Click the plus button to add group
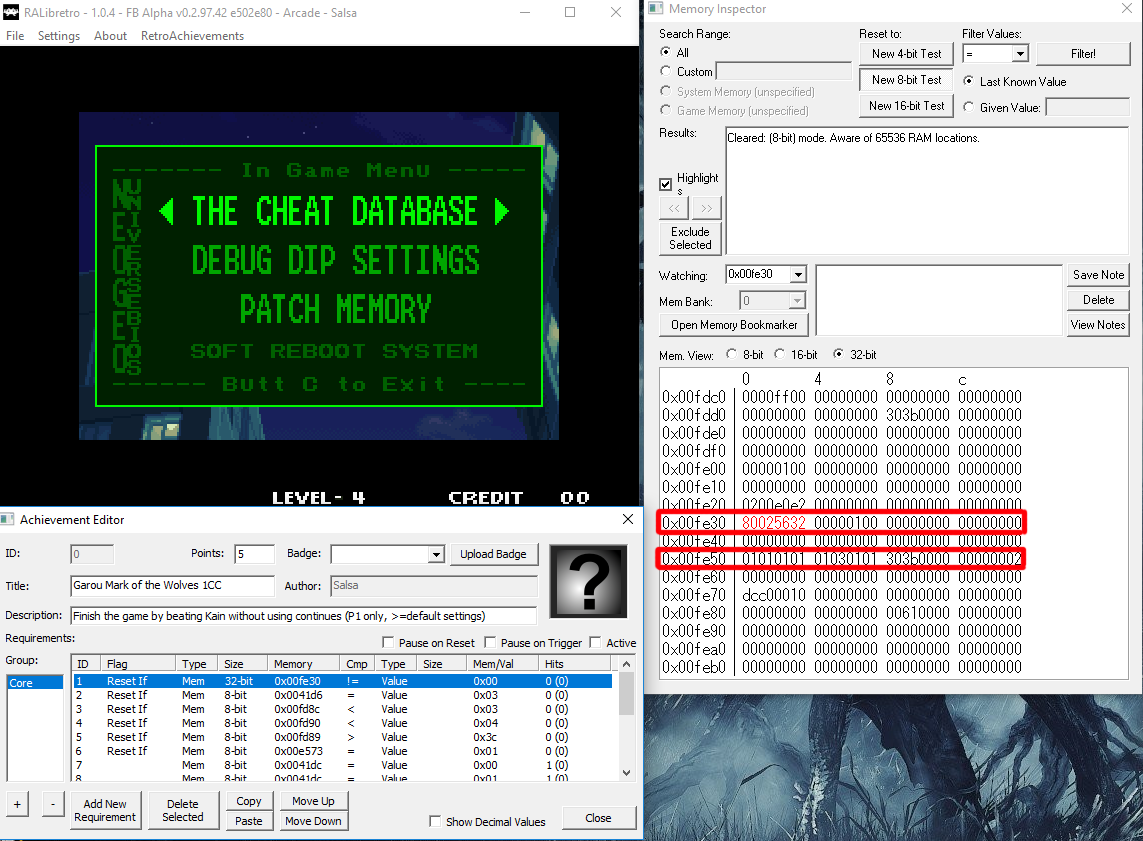The width and height of the screenshot is (1143, 841). click(x=18, y=804)
